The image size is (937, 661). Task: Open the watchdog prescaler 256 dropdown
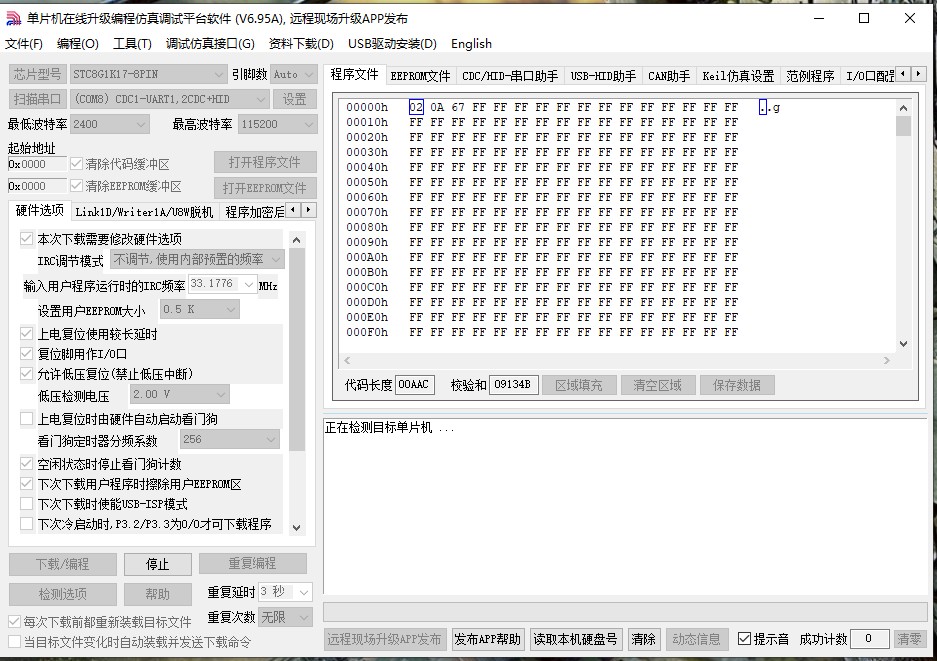(x=229, y=440)
